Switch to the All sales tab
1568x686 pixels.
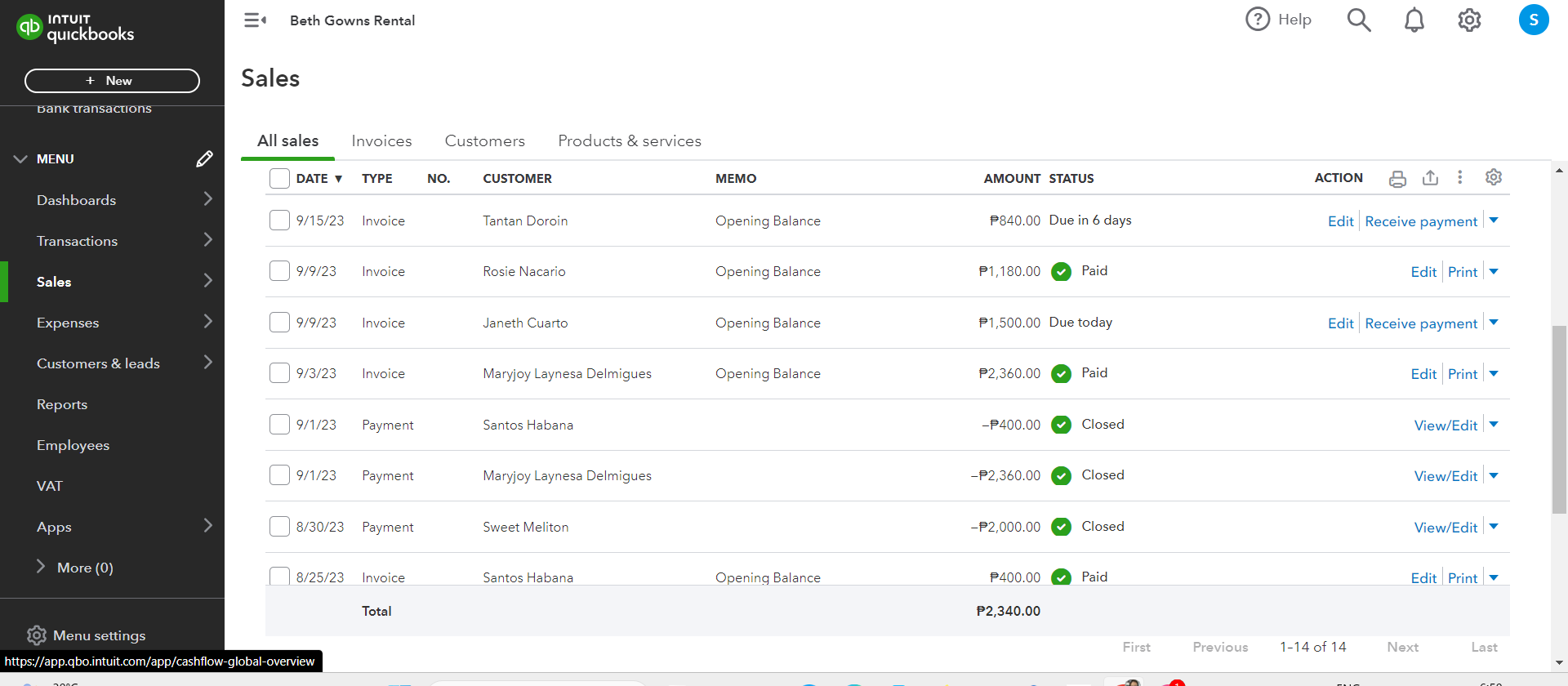[x=287, y=140]
